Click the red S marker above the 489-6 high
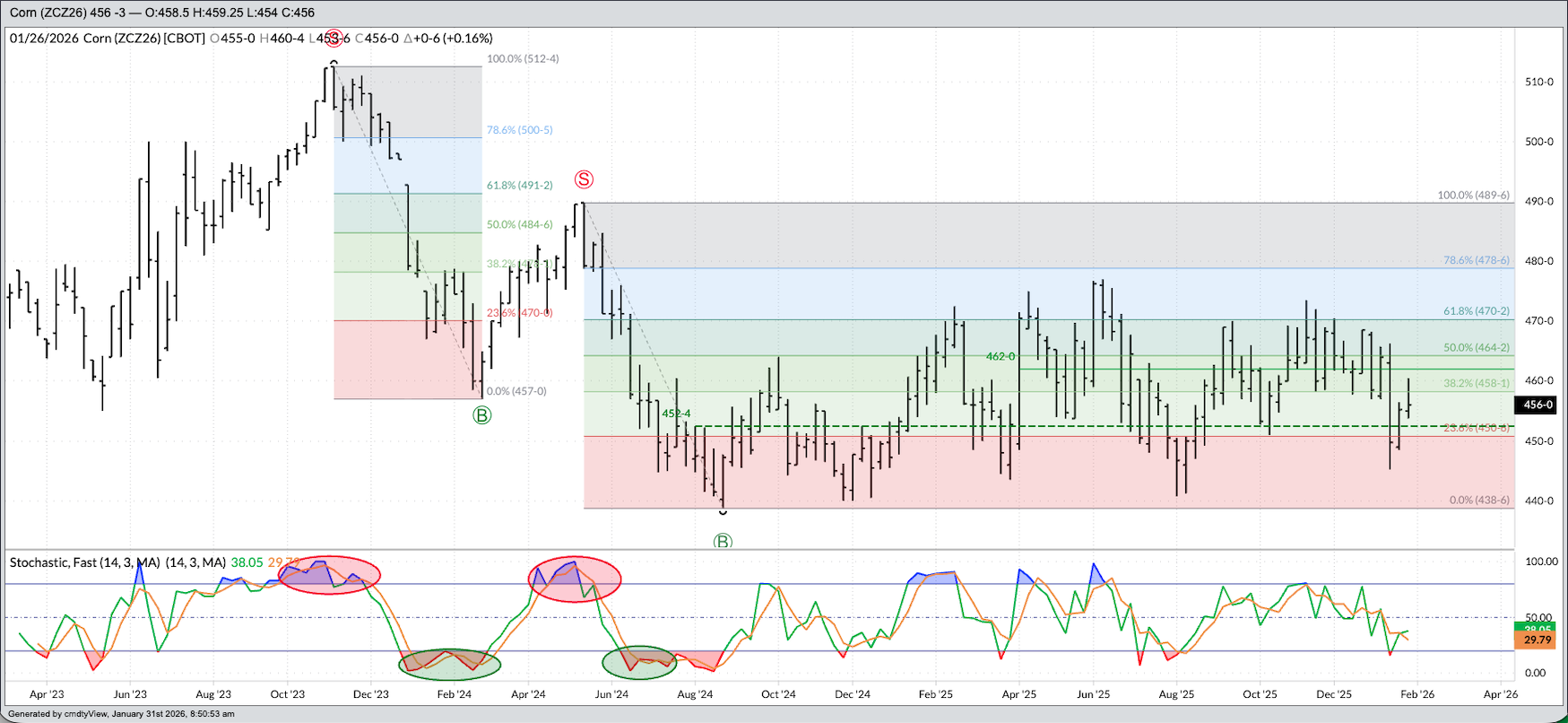This screenshot has width=1568, height=723. tap(584, 179)
